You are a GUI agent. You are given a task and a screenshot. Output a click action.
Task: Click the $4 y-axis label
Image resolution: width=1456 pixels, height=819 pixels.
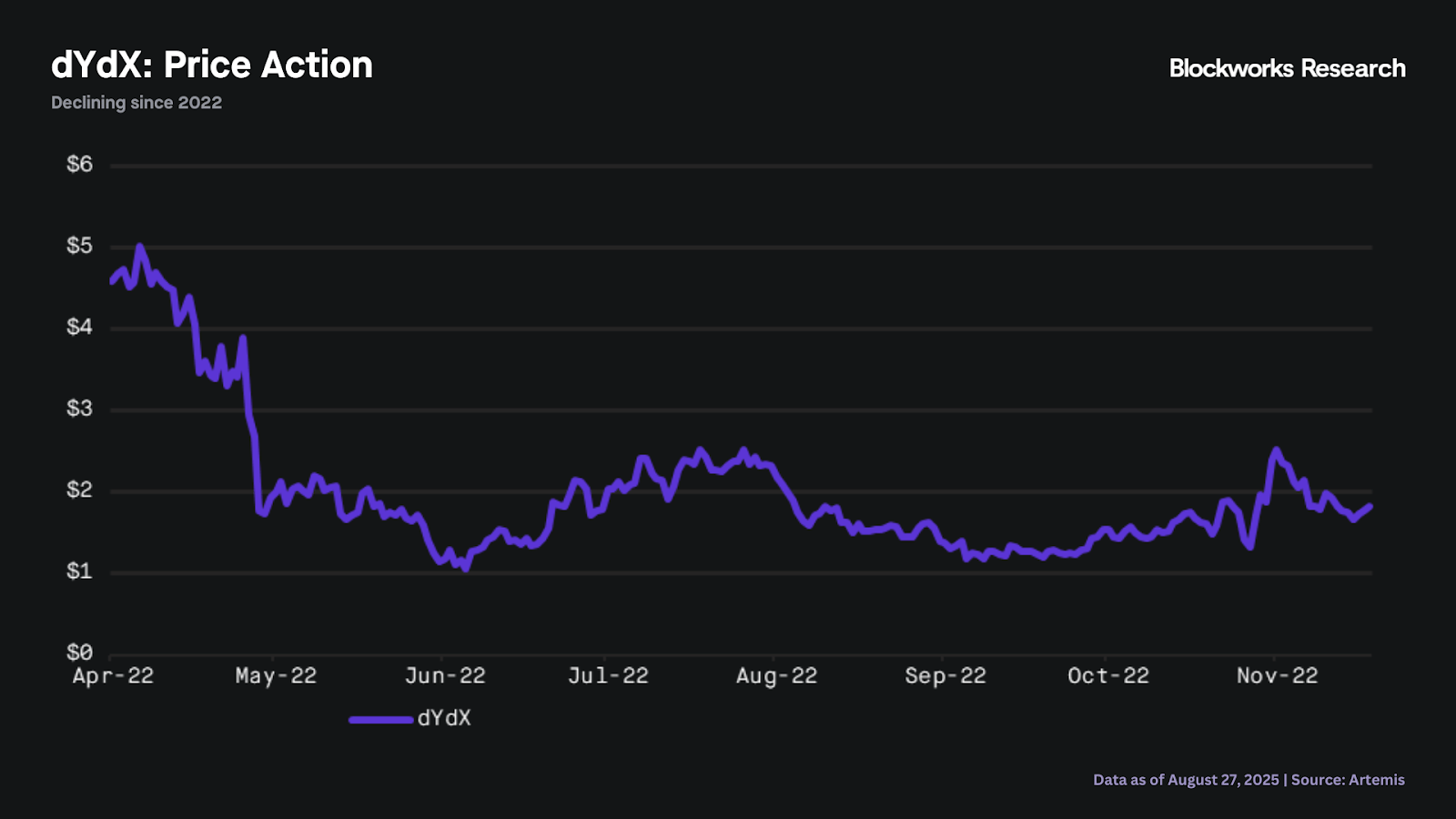[79, 327]
